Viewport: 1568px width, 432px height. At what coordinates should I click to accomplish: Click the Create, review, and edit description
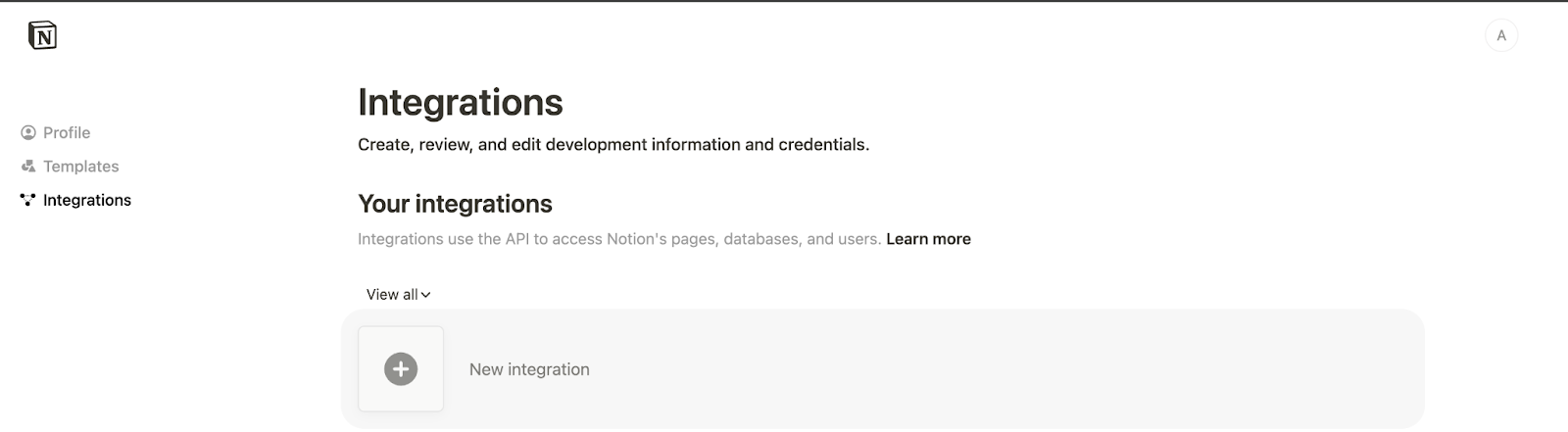tap(612, 145)
